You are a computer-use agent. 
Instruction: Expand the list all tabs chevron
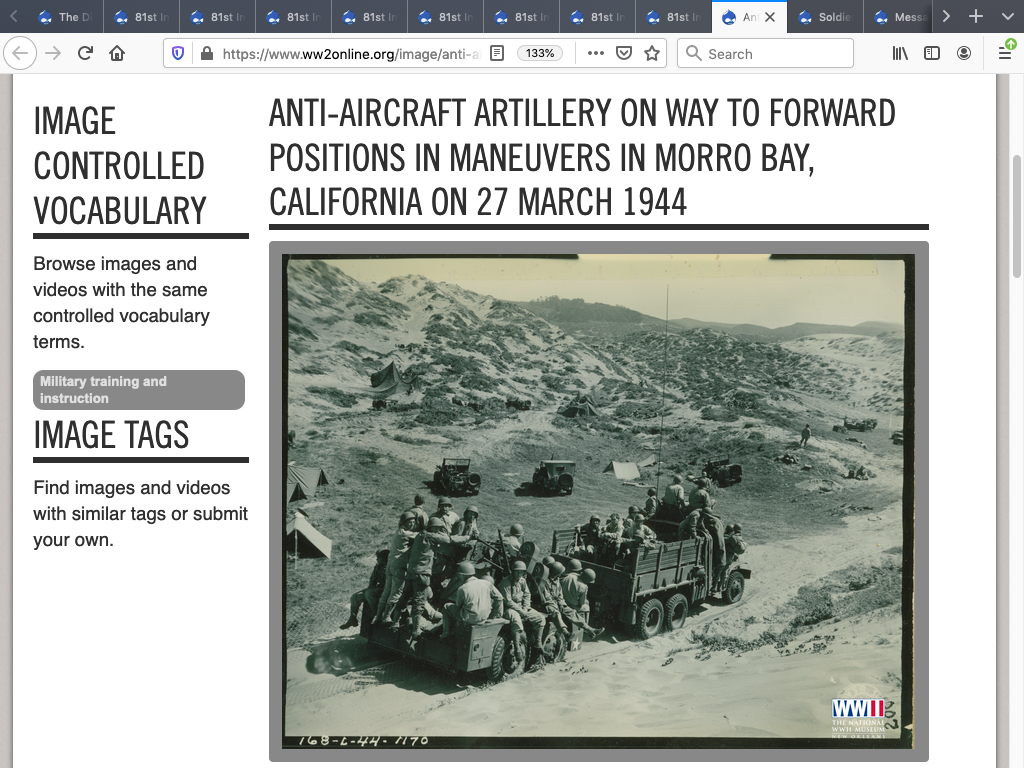1007,17
